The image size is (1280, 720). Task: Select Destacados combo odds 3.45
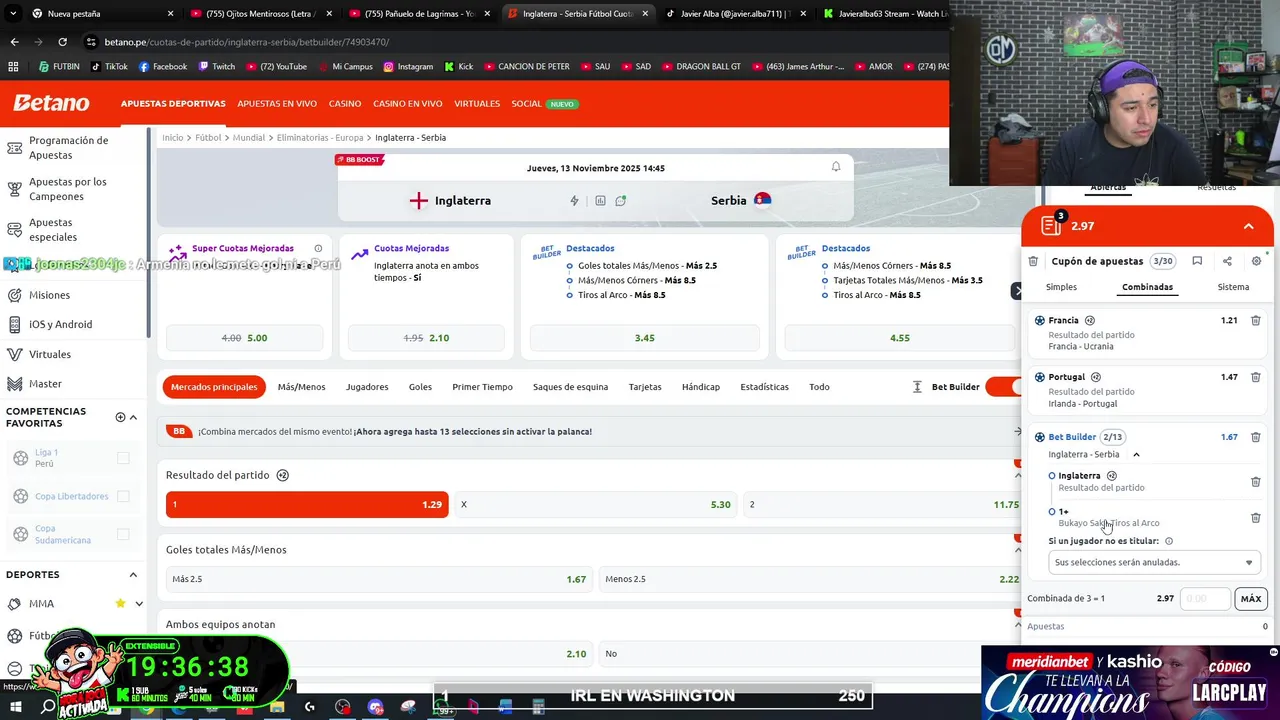pyautogui.click(x=644, y=338)
